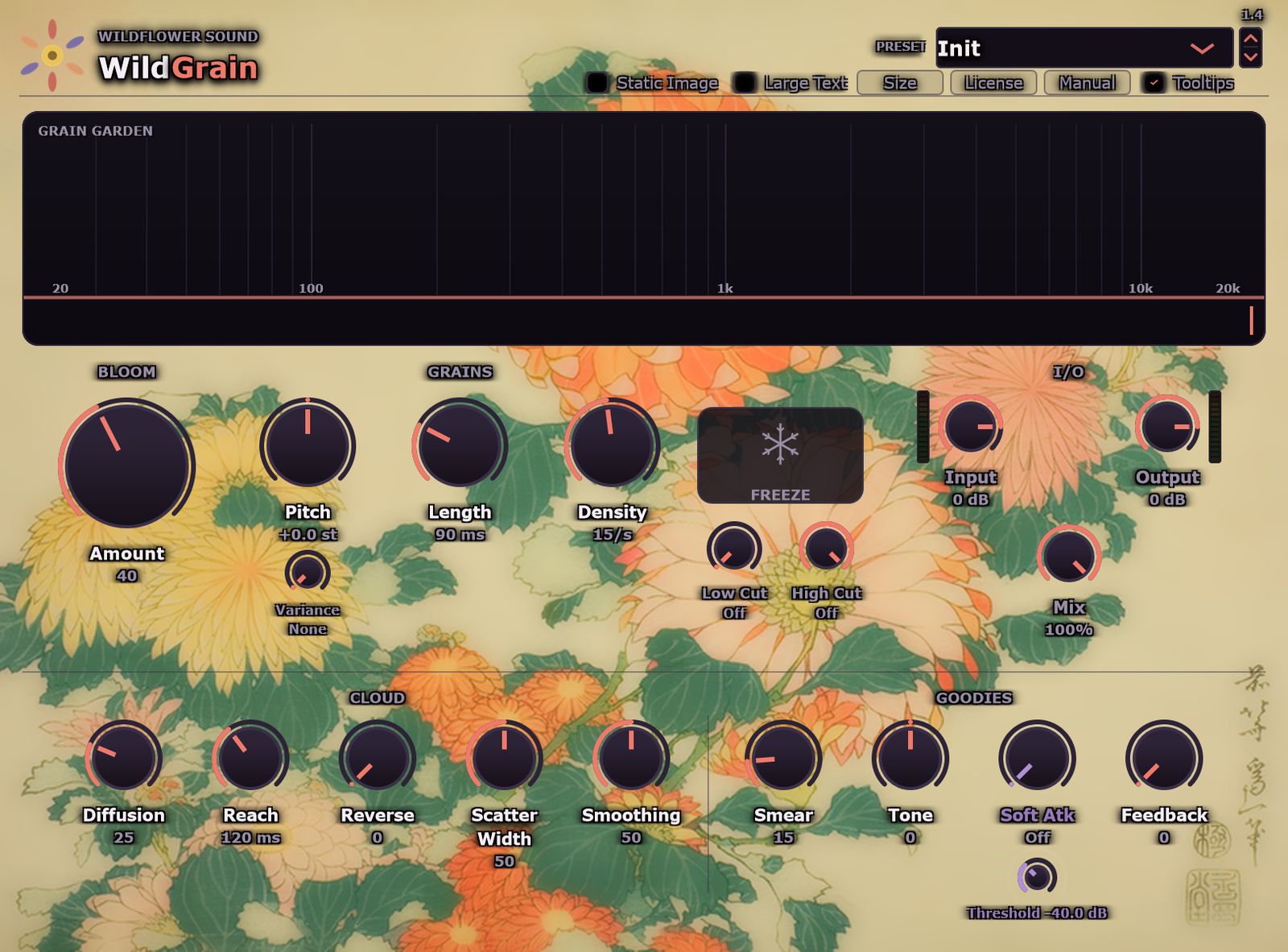Screen dimensions: 1288x952
Task: Click the large Bloom Amount knob
Action: [x=126, y=465]
